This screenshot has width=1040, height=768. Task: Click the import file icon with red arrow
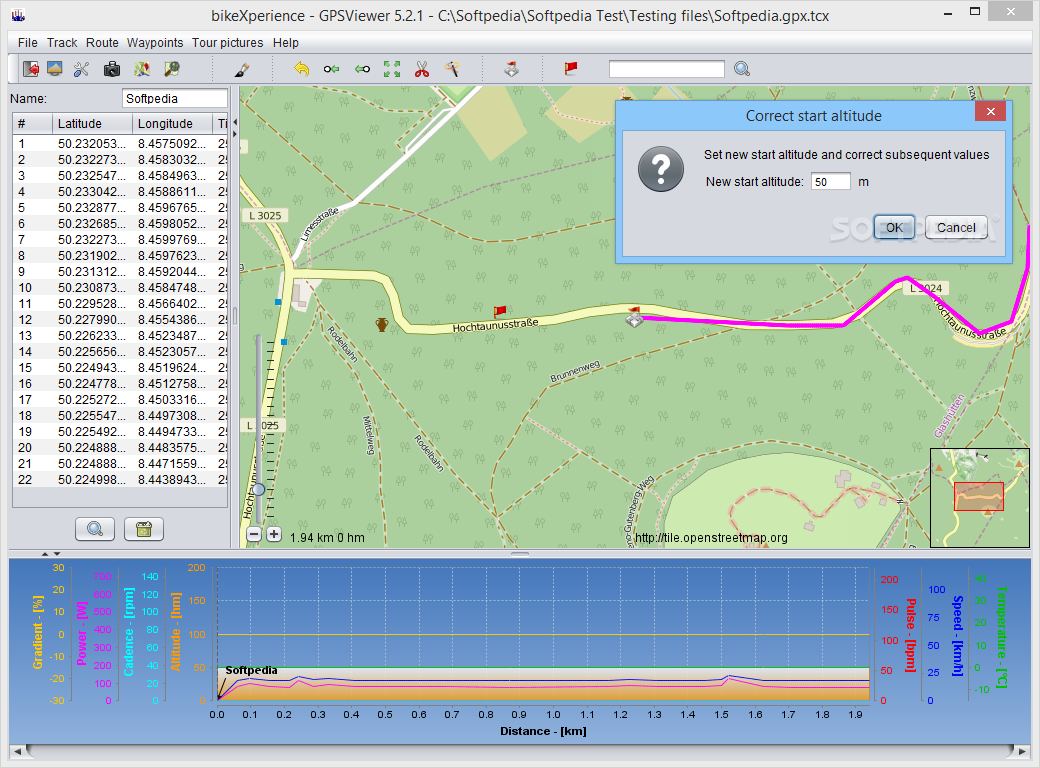click(x=31, y=69)
